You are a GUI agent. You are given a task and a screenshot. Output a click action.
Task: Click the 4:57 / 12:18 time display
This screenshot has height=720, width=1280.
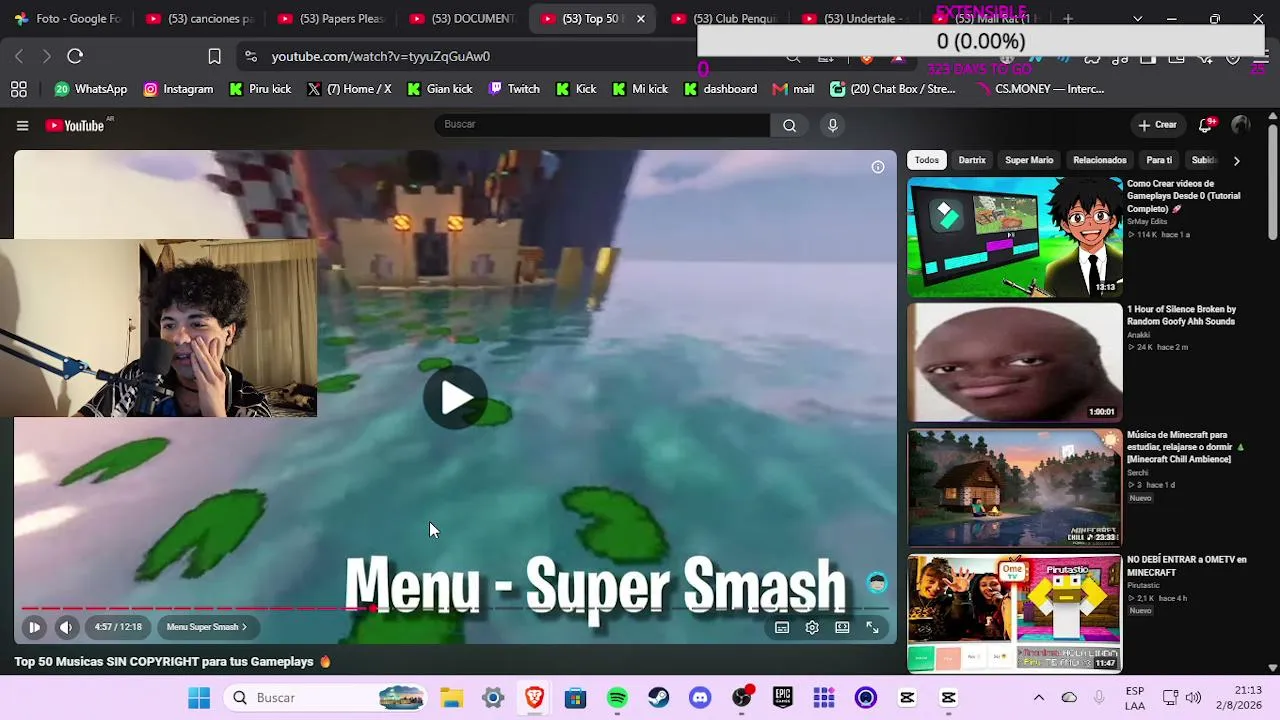pyautogui.click(x=118, y=627)
